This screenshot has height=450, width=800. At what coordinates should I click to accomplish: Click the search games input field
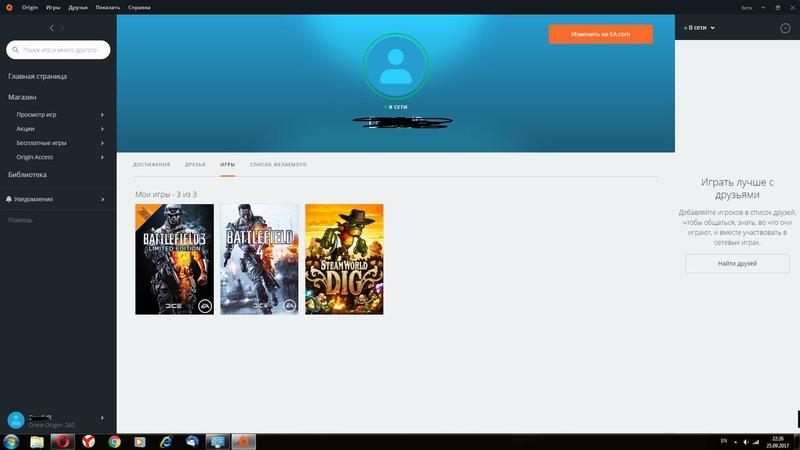point(58,50)
